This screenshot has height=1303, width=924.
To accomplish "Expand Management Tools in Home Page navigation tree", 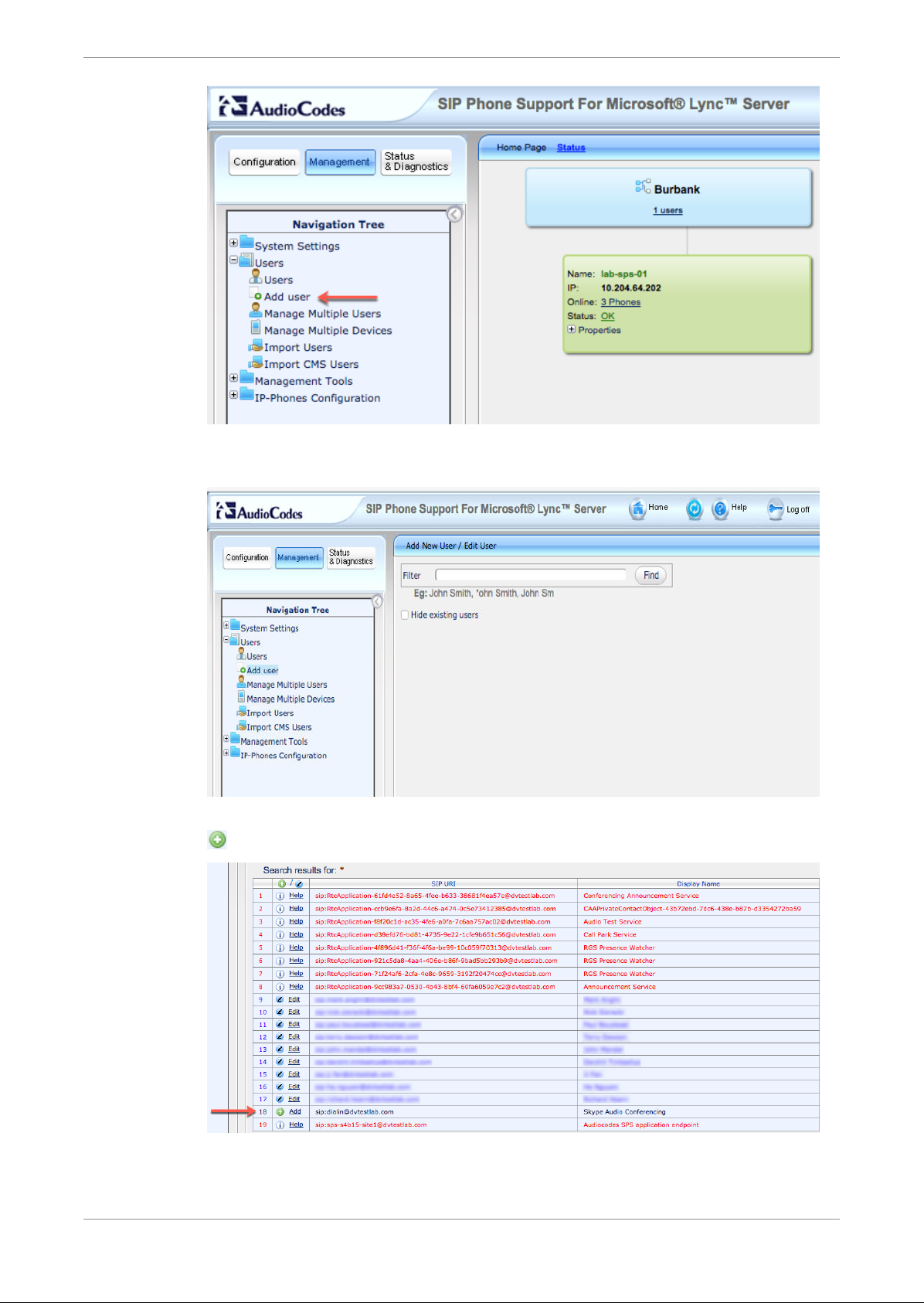I will pos(233,378).
